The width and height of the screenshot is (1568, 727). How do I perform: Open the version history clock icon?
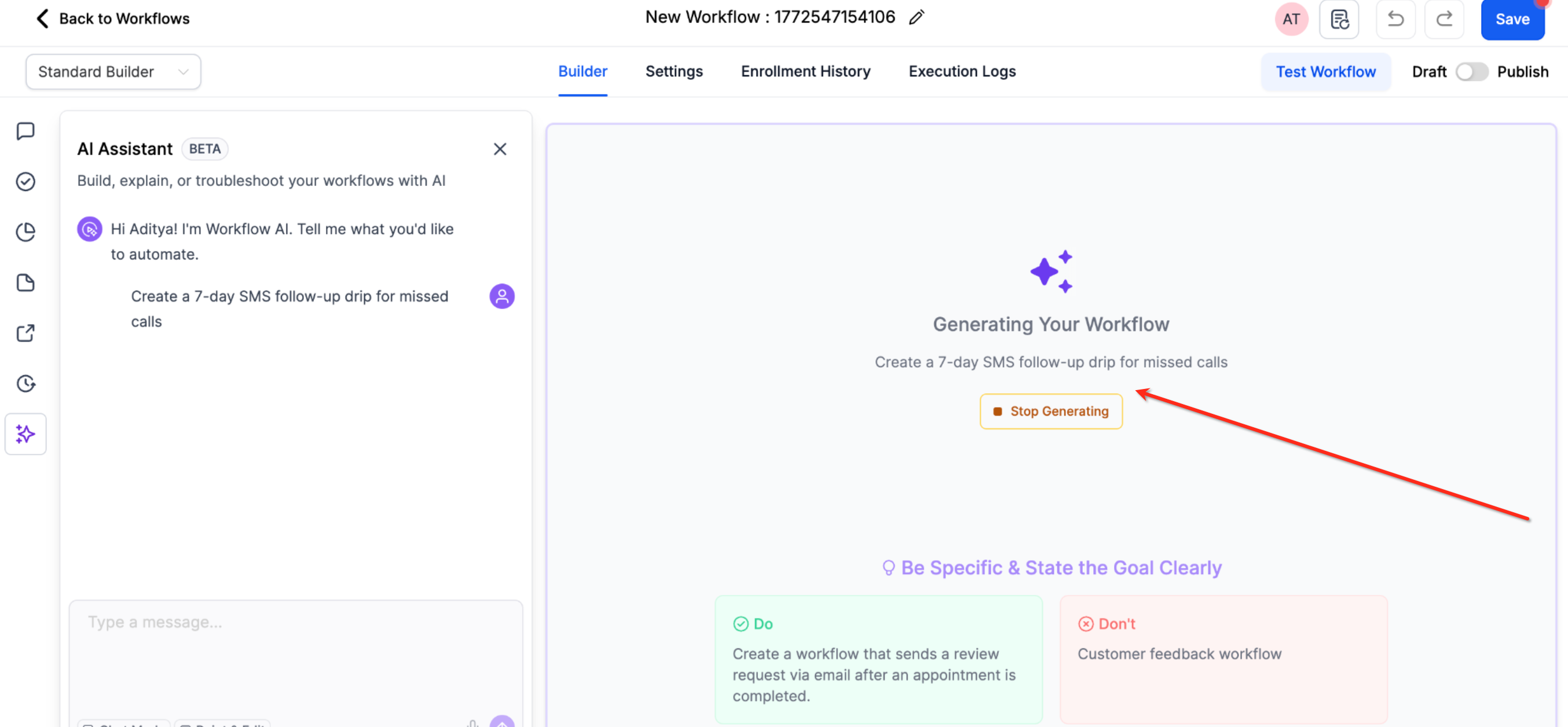point(25,384)
